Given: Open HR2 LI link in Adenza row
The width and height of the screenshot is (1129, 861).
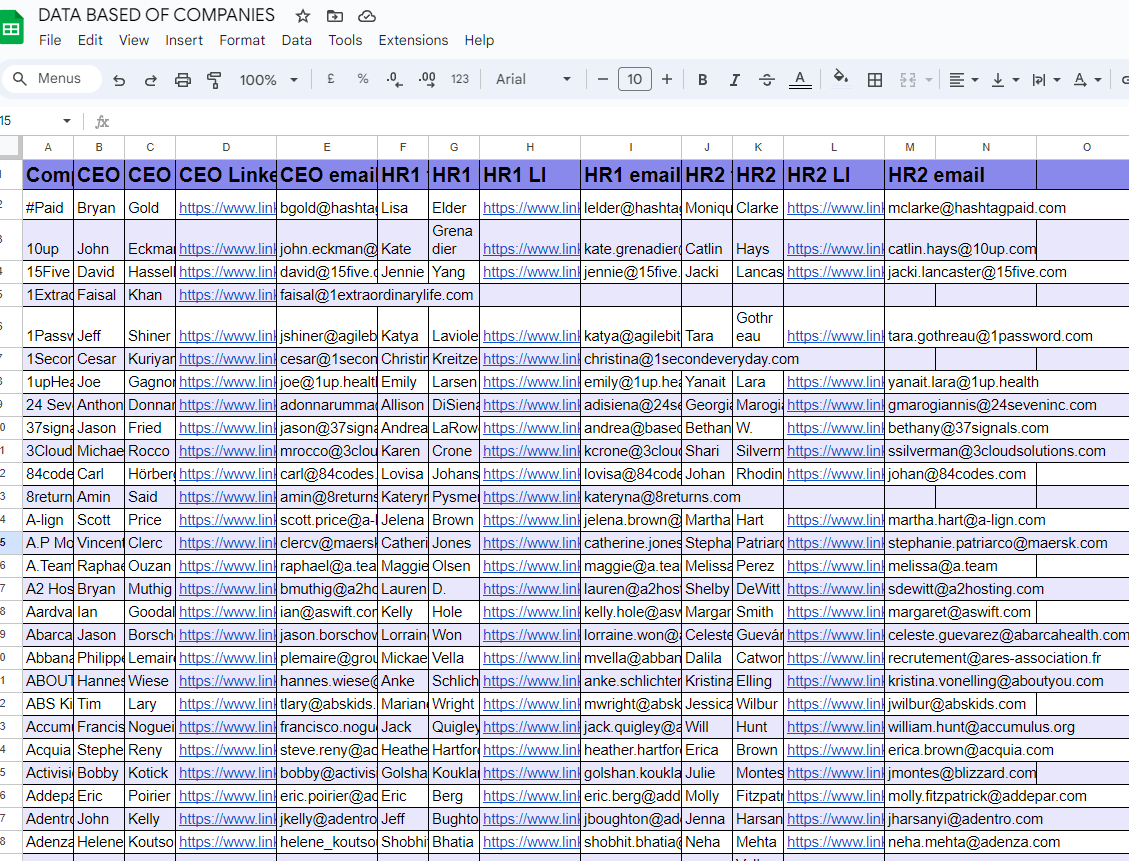Looking at the screenshot, I should 835,842.
